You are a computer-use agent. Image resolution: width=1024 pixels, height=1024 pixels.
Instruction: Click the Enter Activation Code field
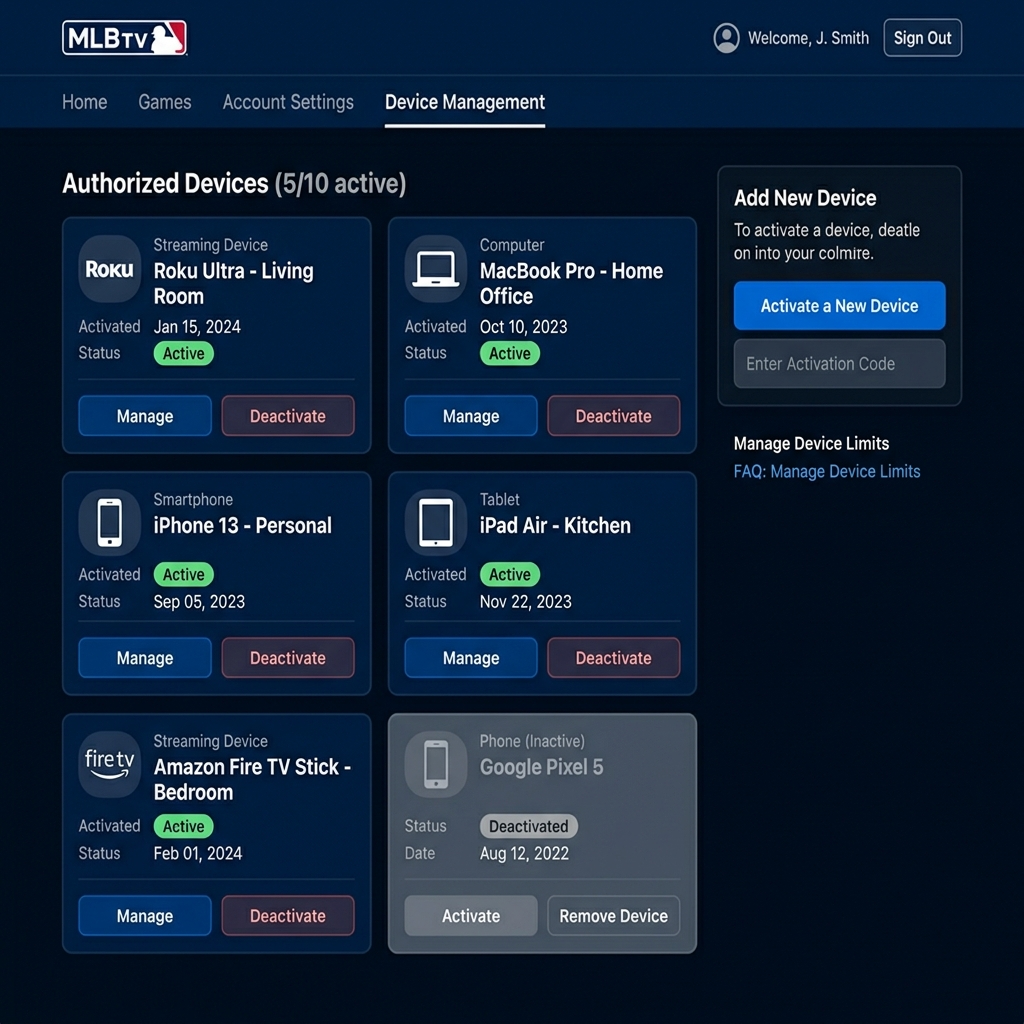point(839,363)
